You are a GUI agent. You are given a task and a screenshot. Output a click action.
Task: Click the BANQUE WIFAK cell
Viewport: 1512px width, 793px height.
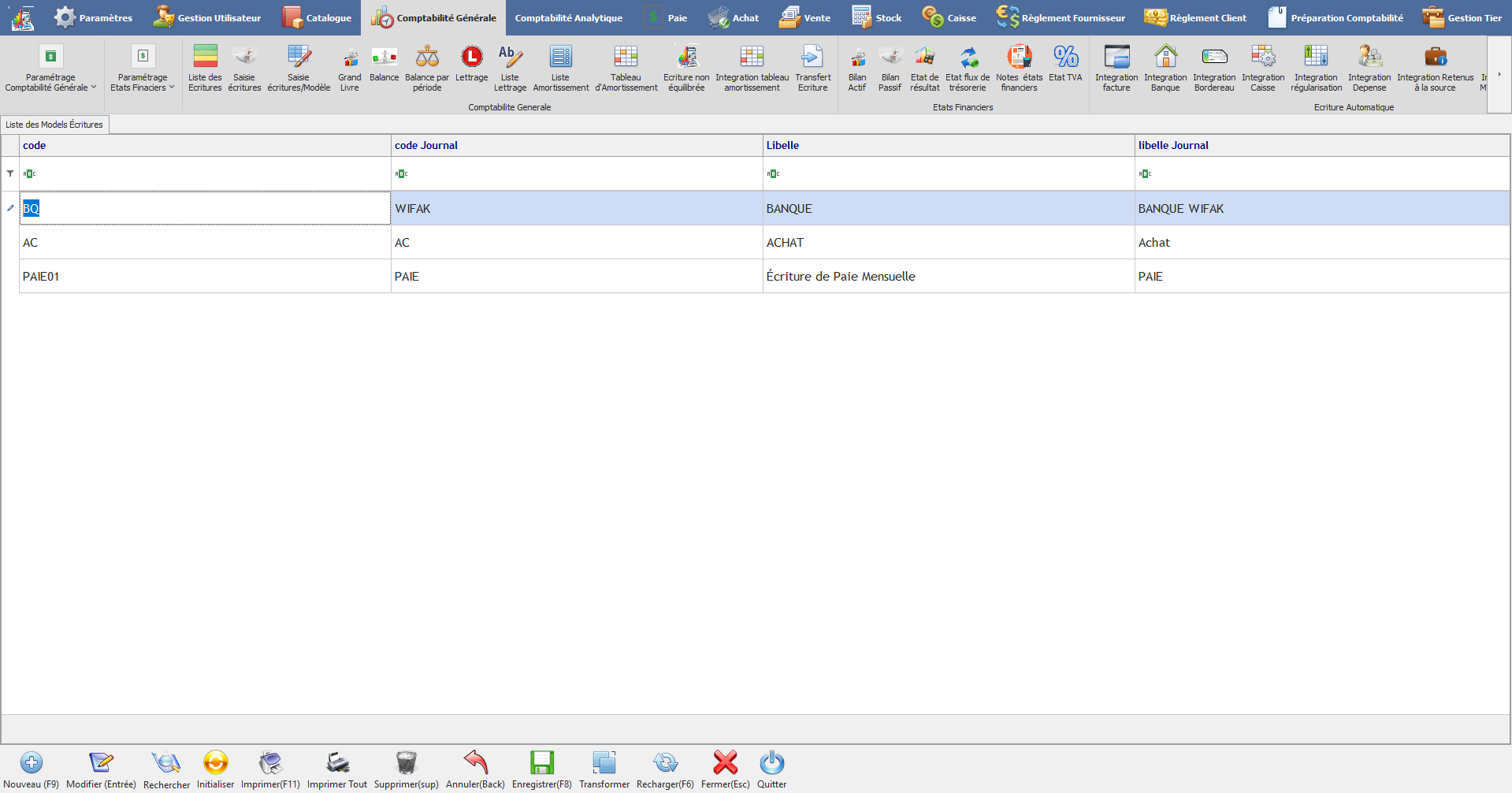[1322, 208]
